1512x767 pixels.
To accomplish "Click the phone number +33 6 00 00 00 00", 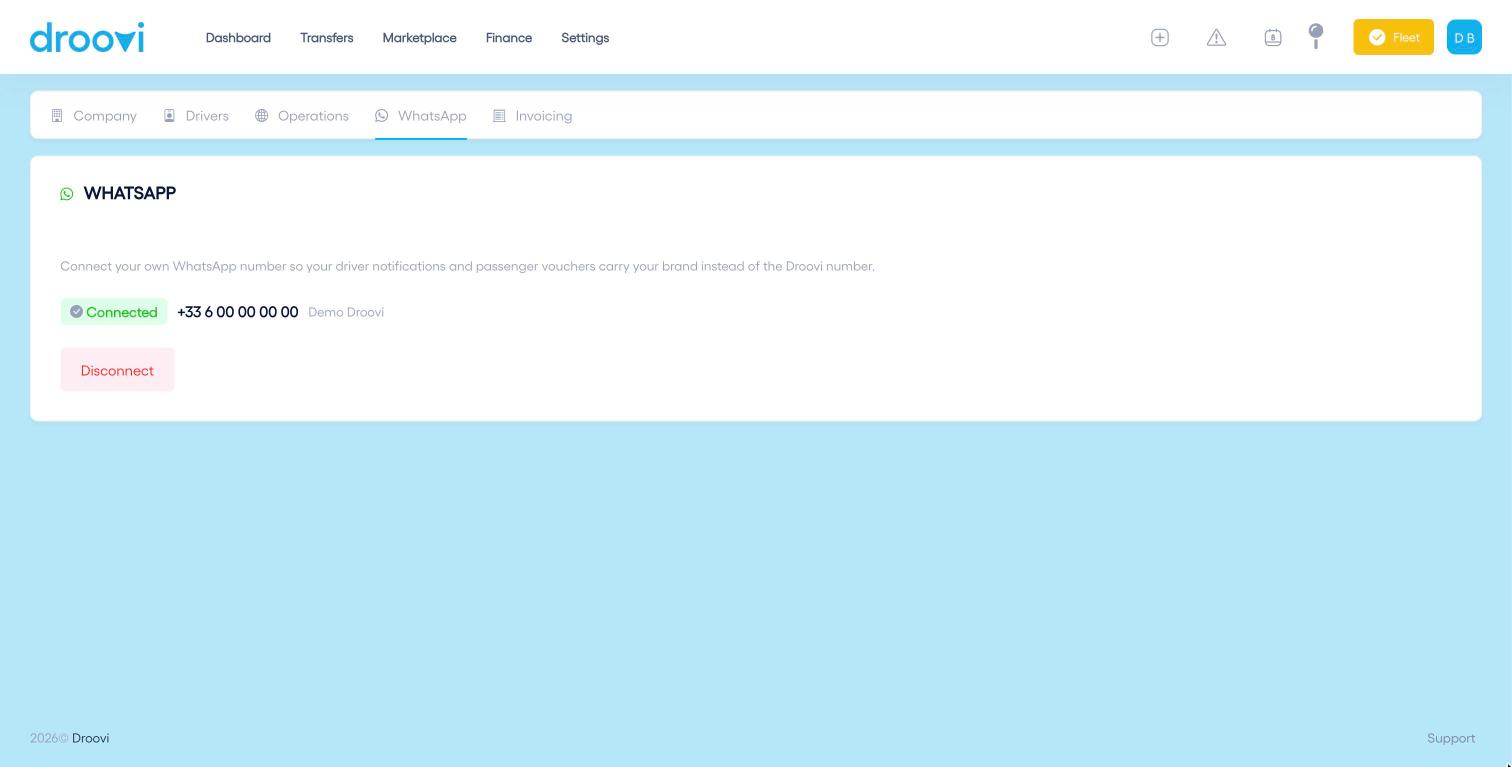I will 238,312.
